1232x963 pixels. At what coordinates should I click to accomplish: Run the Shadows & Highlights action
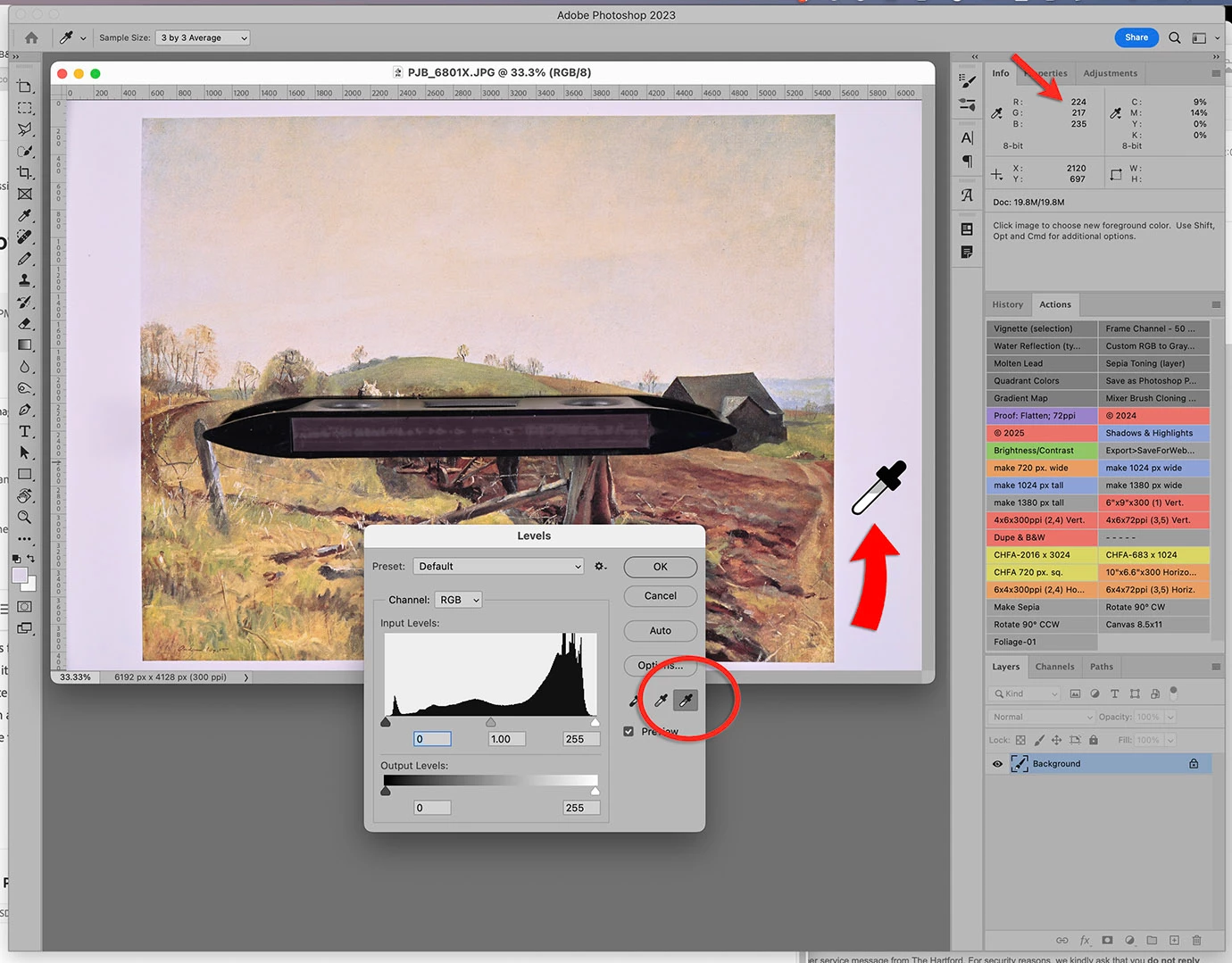click(1153, 433)
